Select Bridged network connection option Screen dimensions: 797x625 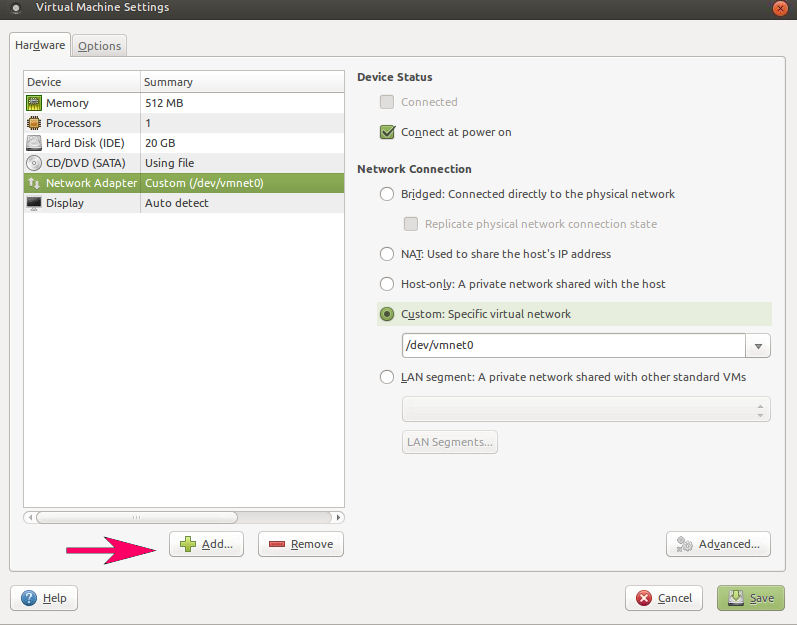pos(387,194)
